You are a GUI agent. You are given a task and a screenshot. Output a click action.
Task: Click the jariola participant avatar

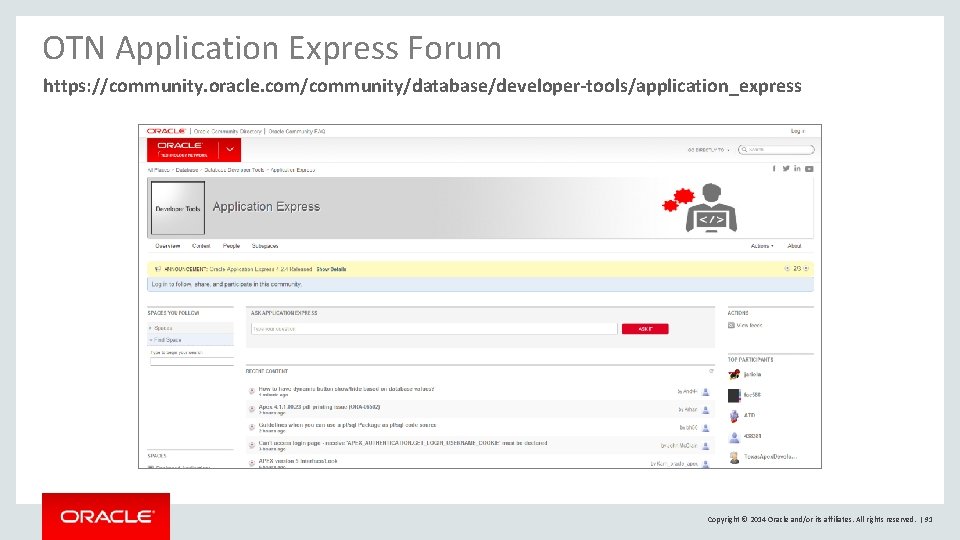tap(734, 375)
